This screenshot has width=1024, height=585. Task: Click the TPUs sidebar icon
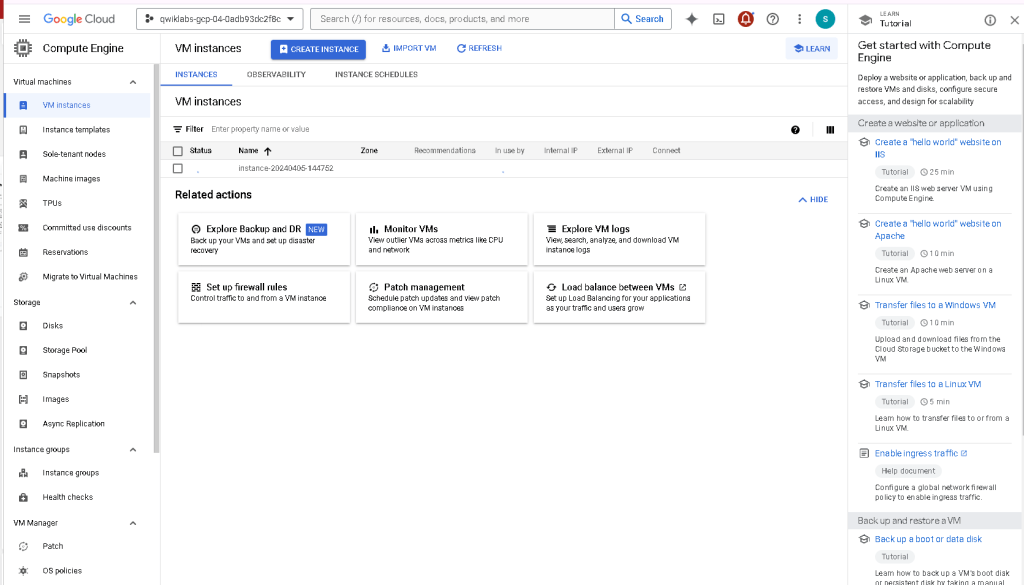coord(24,203)
